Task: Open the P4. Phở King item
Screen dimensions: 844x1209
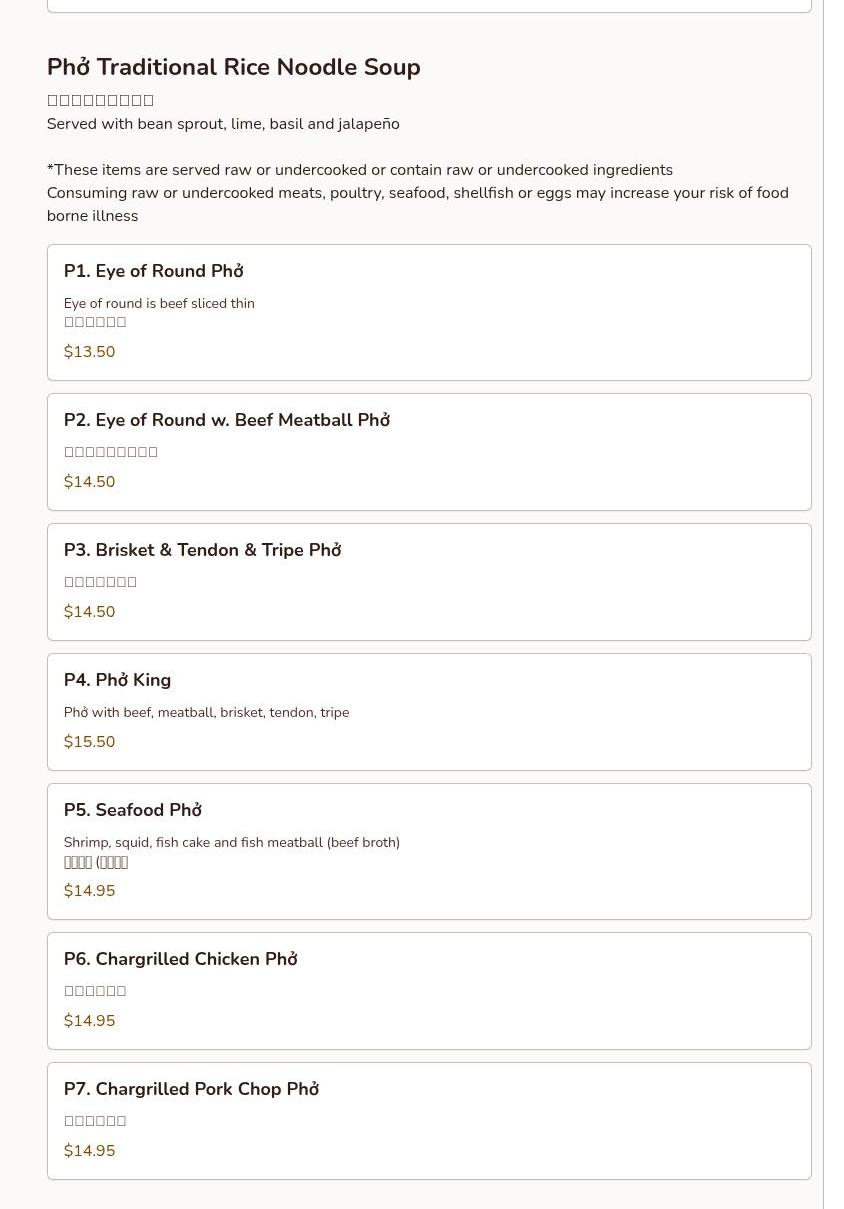Action: [118, 681]
